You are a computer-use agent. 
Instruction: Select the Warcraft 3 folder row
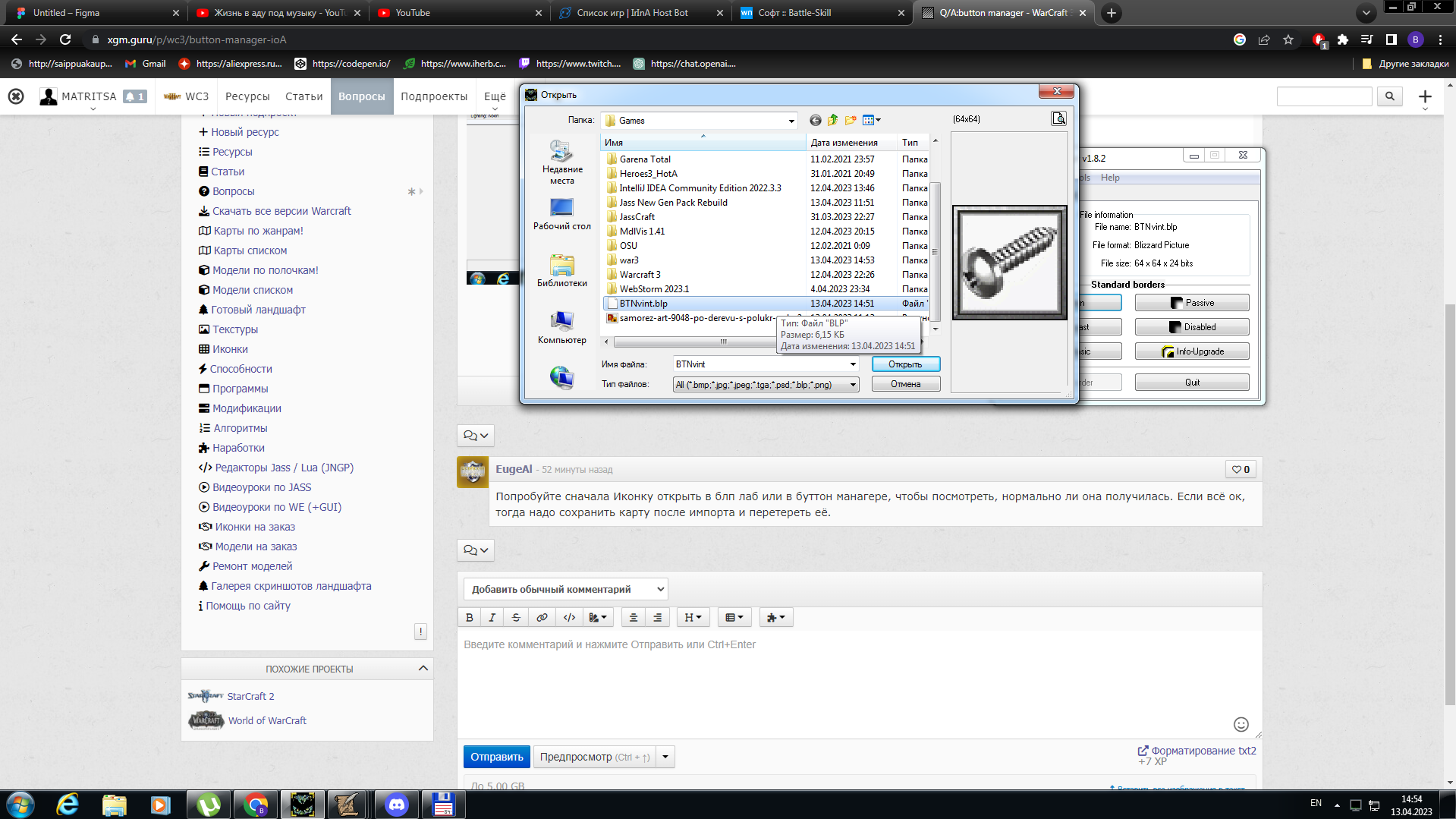[766, 275]
